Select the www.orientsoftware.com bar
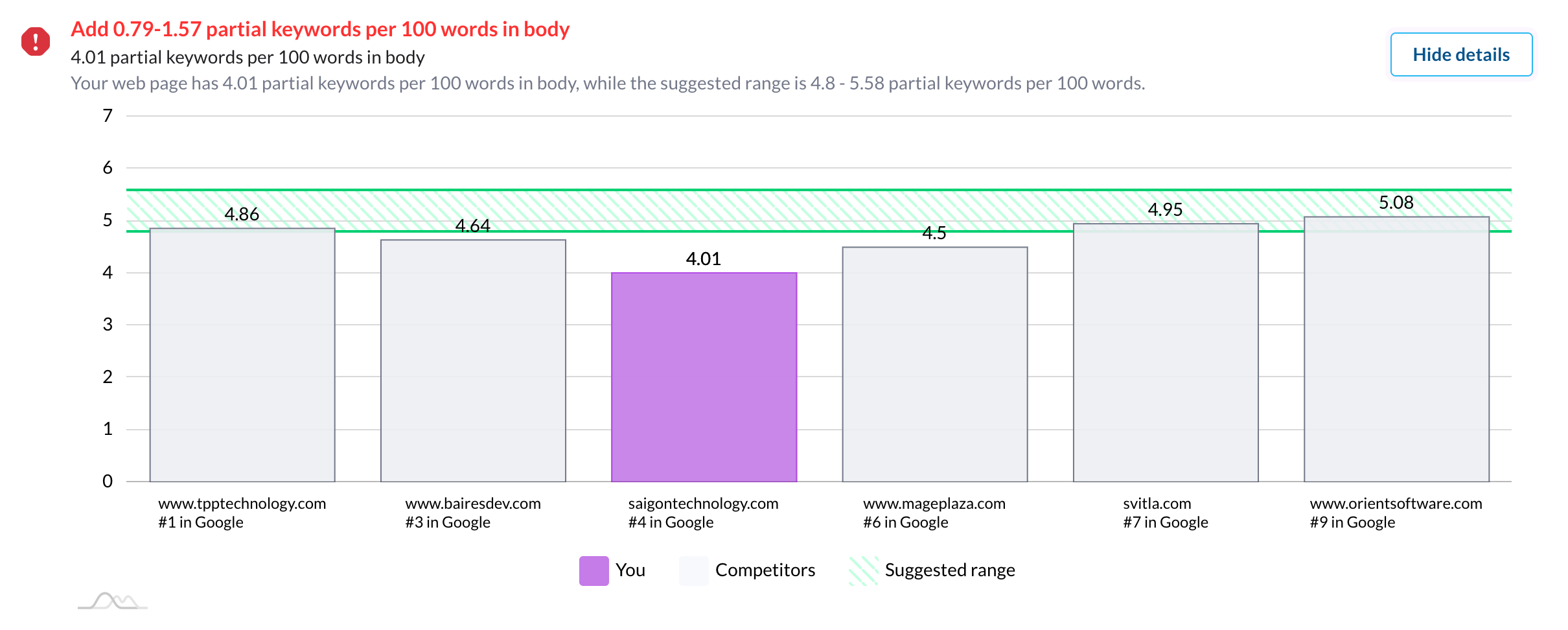This screenshot has width=1568, height=630. pos(1396,349)
